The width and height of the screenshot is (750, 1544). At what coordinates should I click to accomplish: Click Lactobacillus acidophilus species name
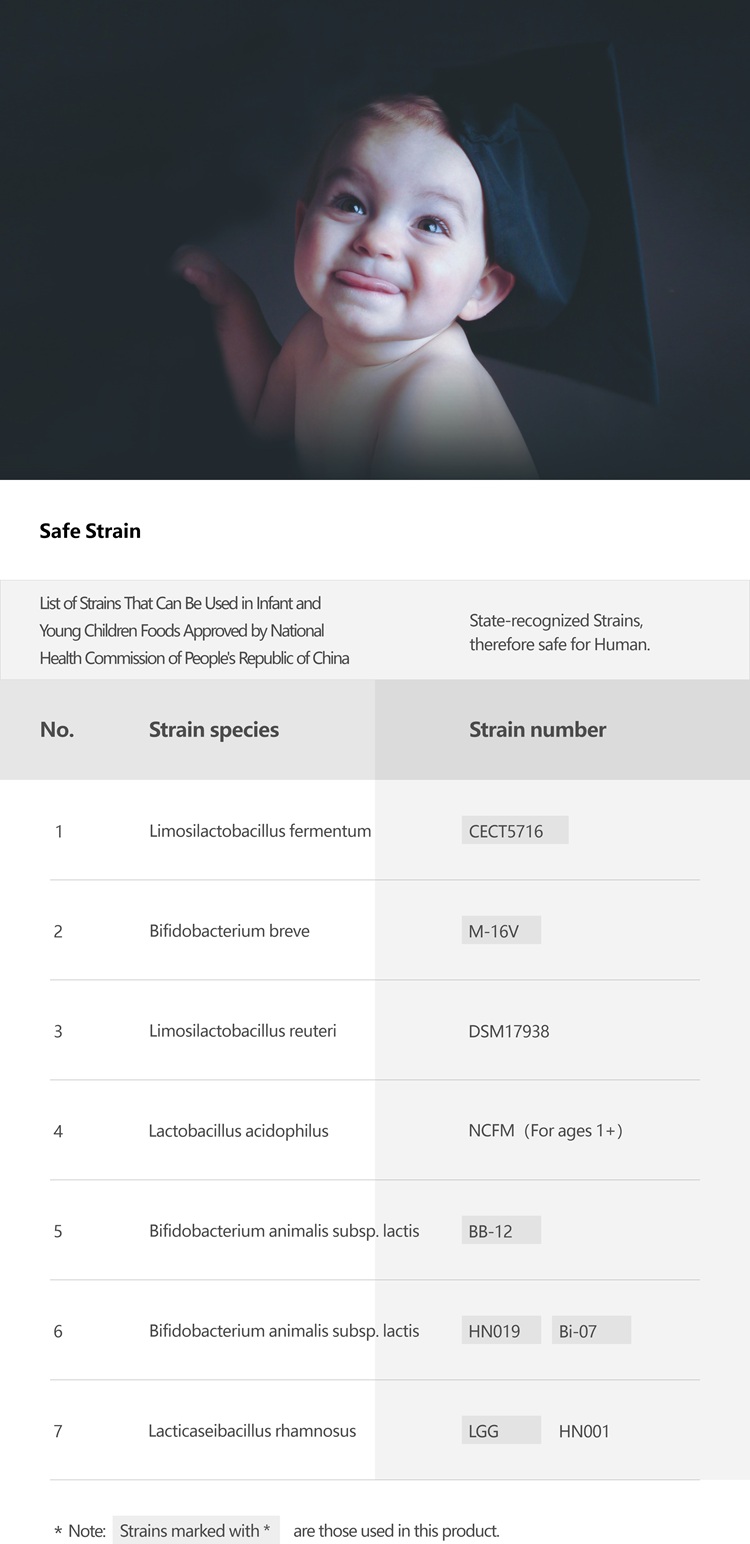coord(238,1131)
